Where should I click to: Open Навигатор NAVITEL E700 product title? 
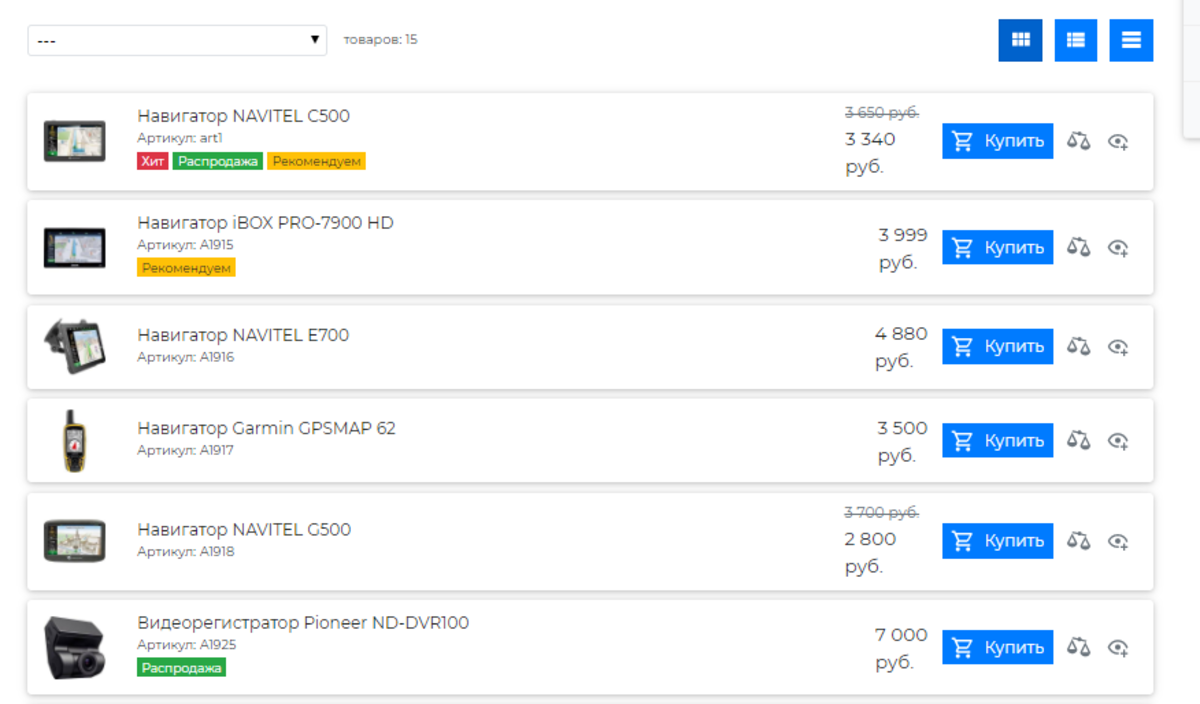click(x=243, y=336)
